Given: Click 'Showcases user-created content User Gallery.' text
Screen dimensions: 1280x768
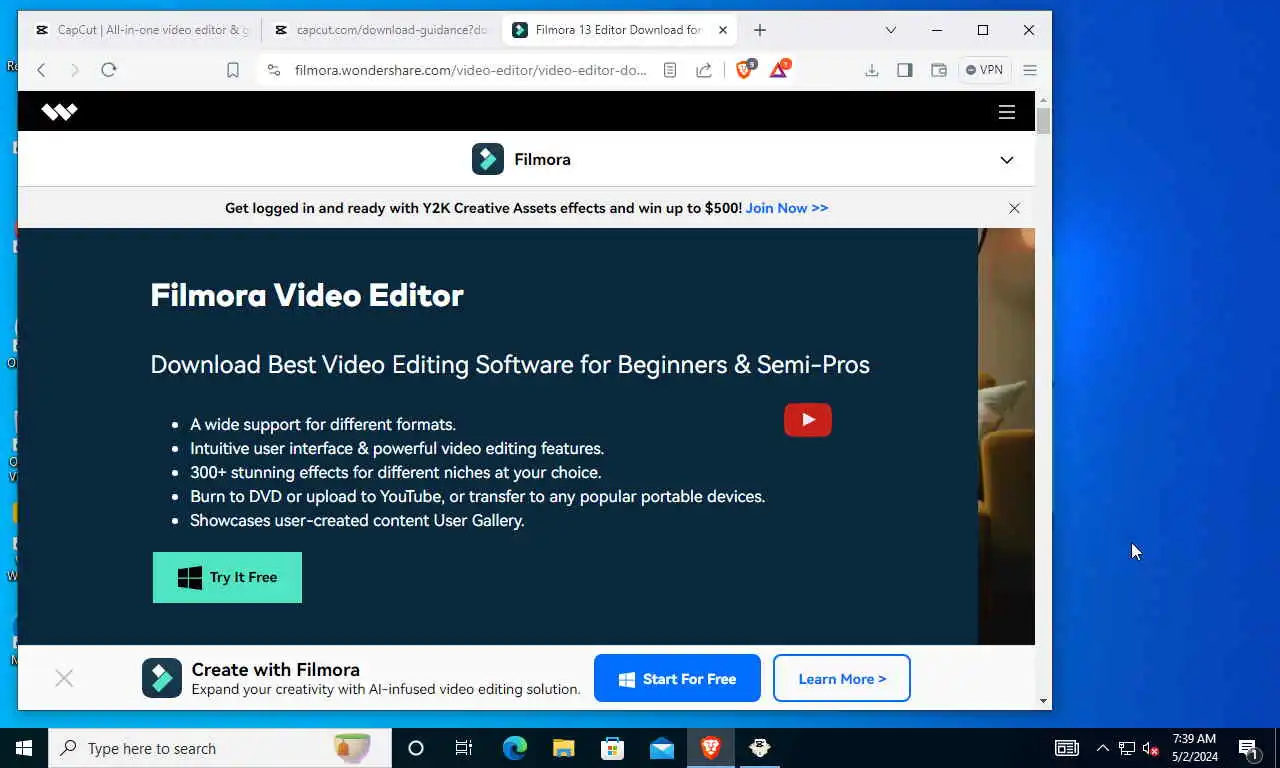Looking at the screenshot, I should pos(357,520).
